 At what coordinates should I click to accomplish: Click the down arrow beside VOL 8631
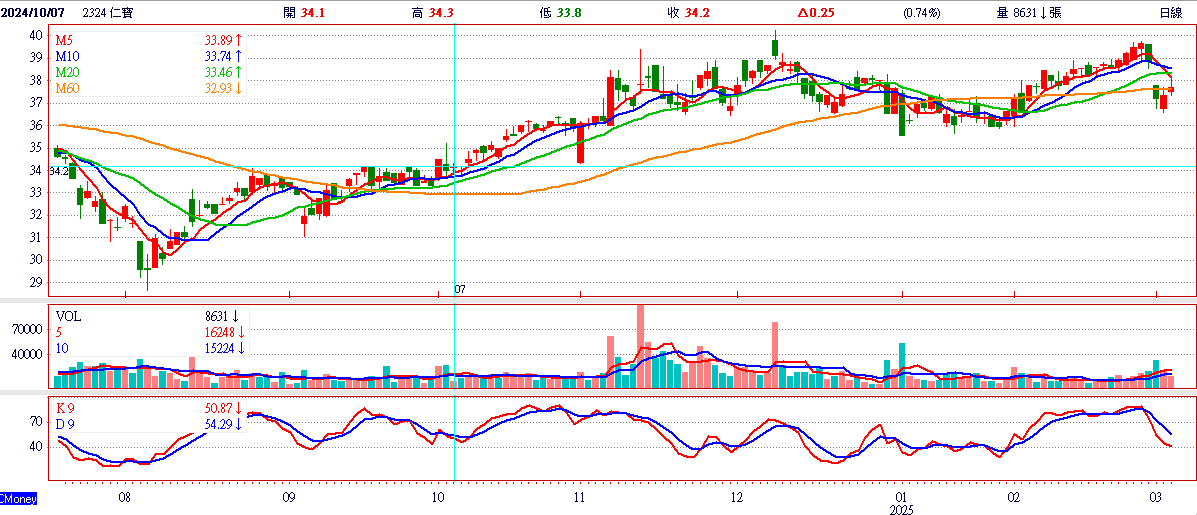tap(235, 316)
